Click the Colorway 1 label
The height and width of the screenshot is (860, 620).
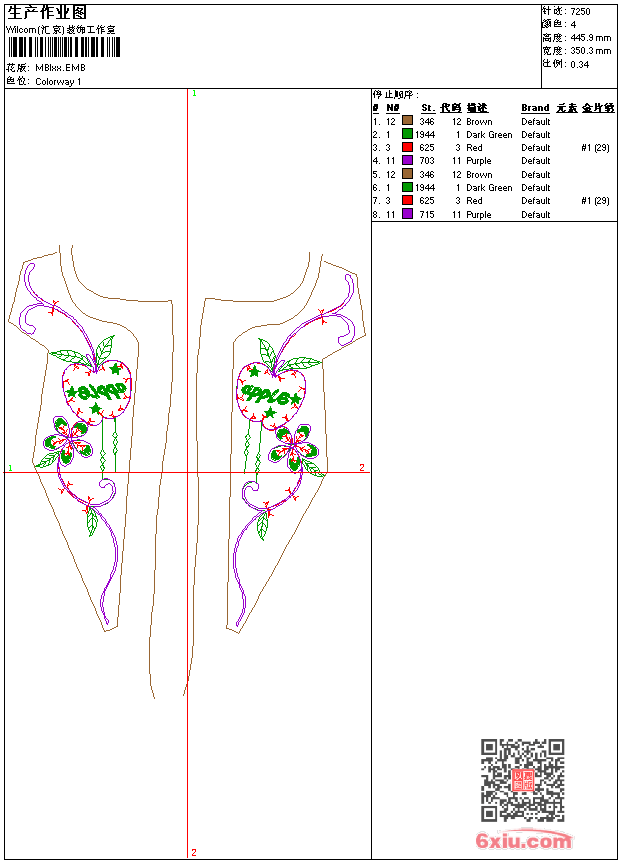[58, 82]
